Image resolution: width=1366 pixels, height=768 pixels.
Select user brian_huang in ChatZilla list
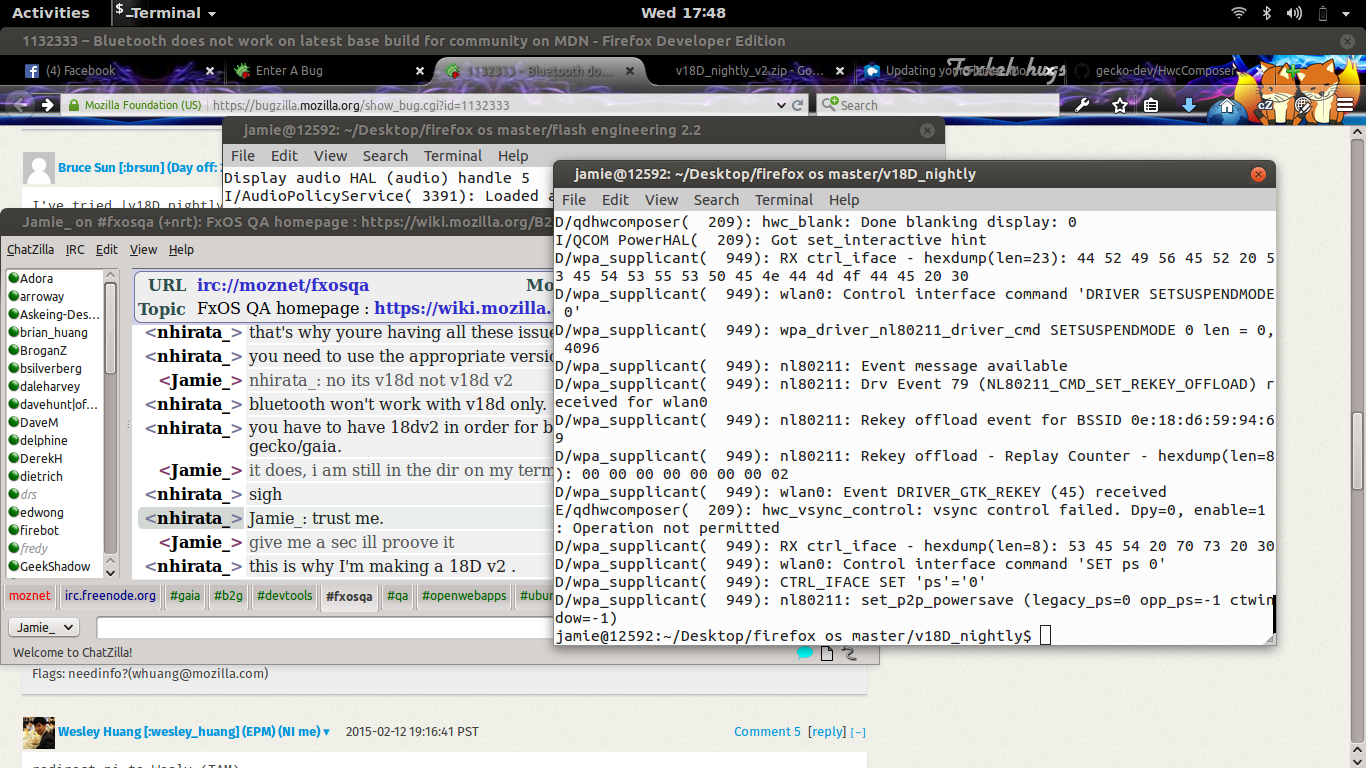(x=53, y=333)
